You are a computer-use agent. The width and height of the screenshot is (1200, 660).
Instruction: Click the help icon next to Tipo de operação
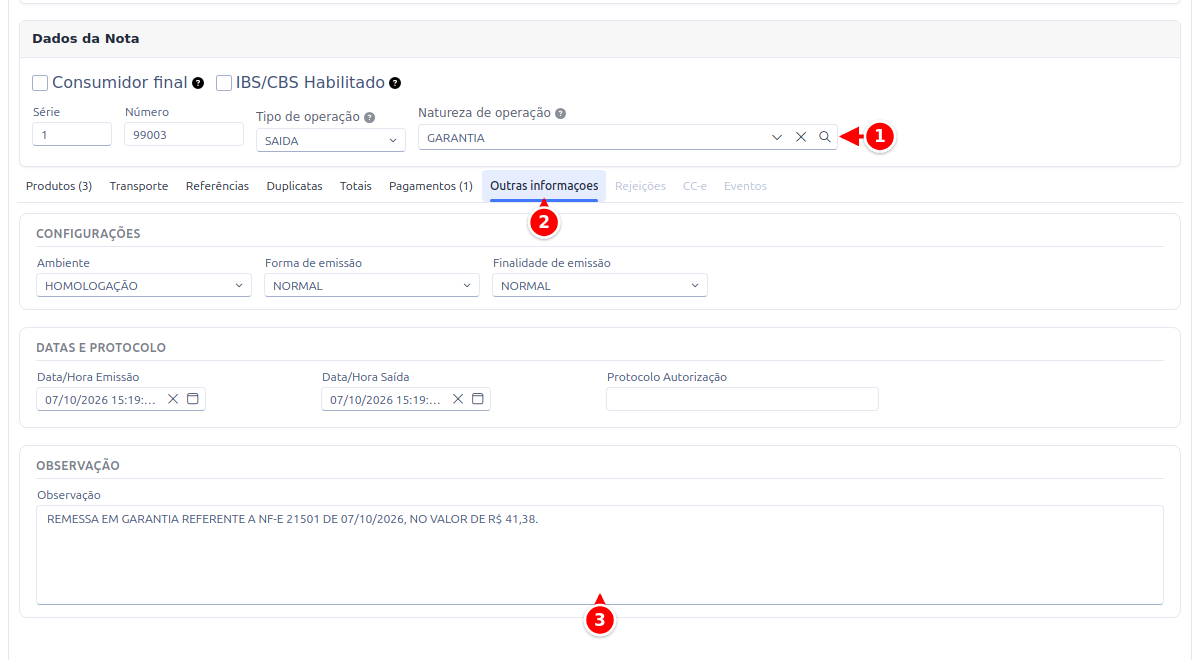[370, 117]
